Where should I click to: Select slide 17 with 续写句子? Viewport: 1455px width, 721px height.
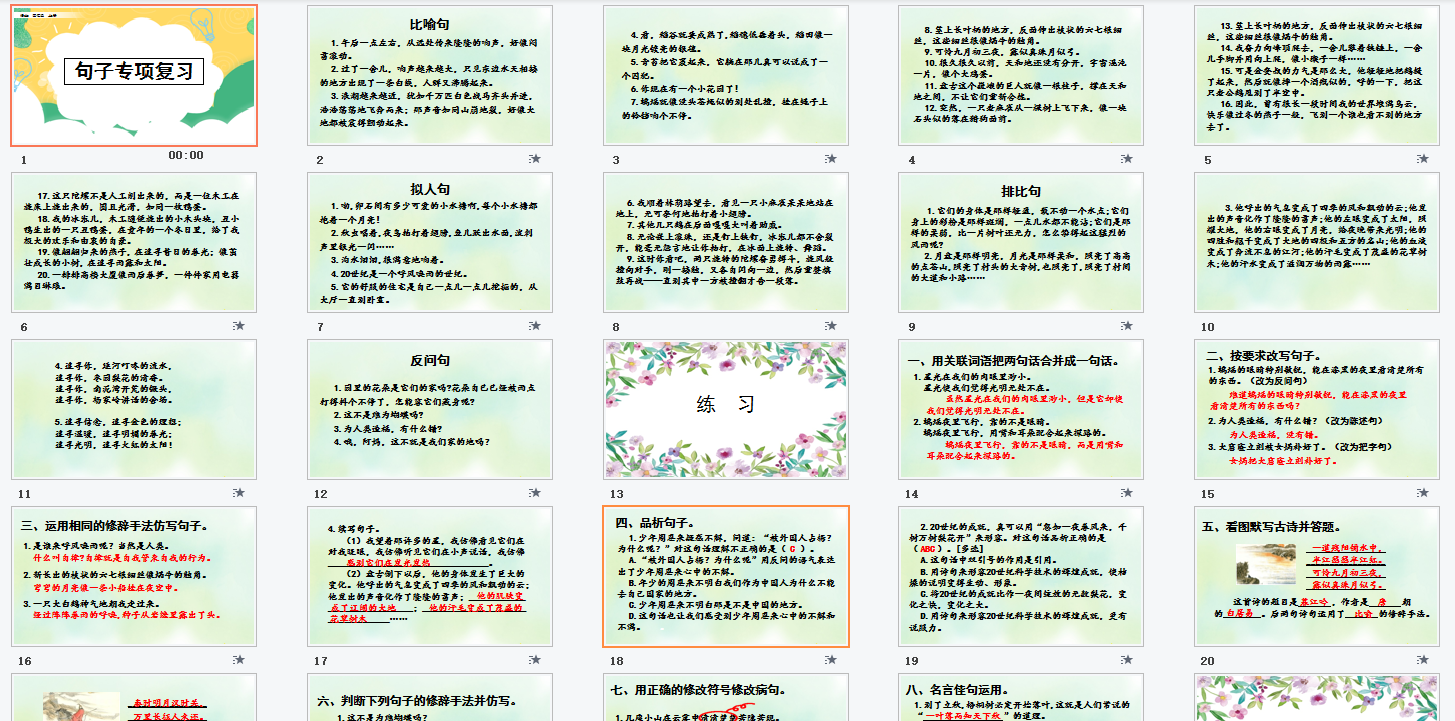click(430, 577)
